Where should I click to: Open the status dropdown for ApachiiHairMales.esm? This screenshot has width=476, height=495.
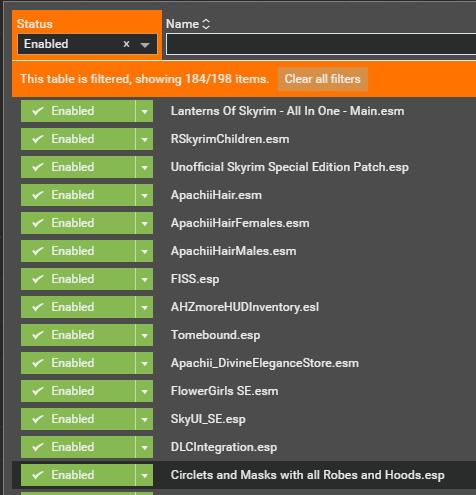(144, 251)
